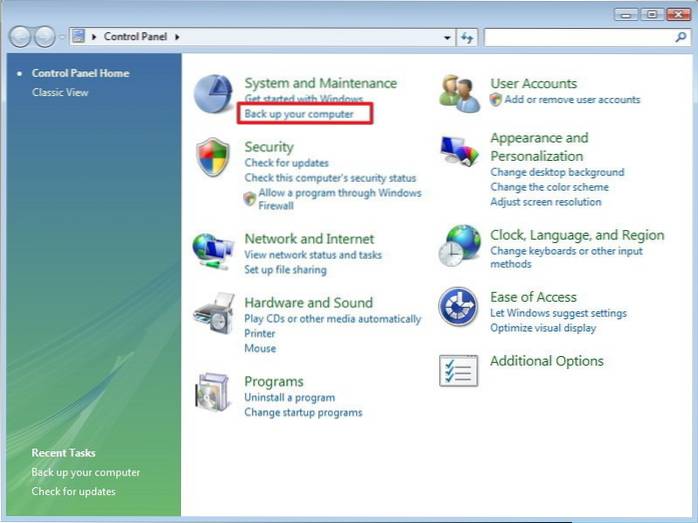Open the 'Back up your computer' link
Viewport: 698px width, 523px height.
click(299, 115)
